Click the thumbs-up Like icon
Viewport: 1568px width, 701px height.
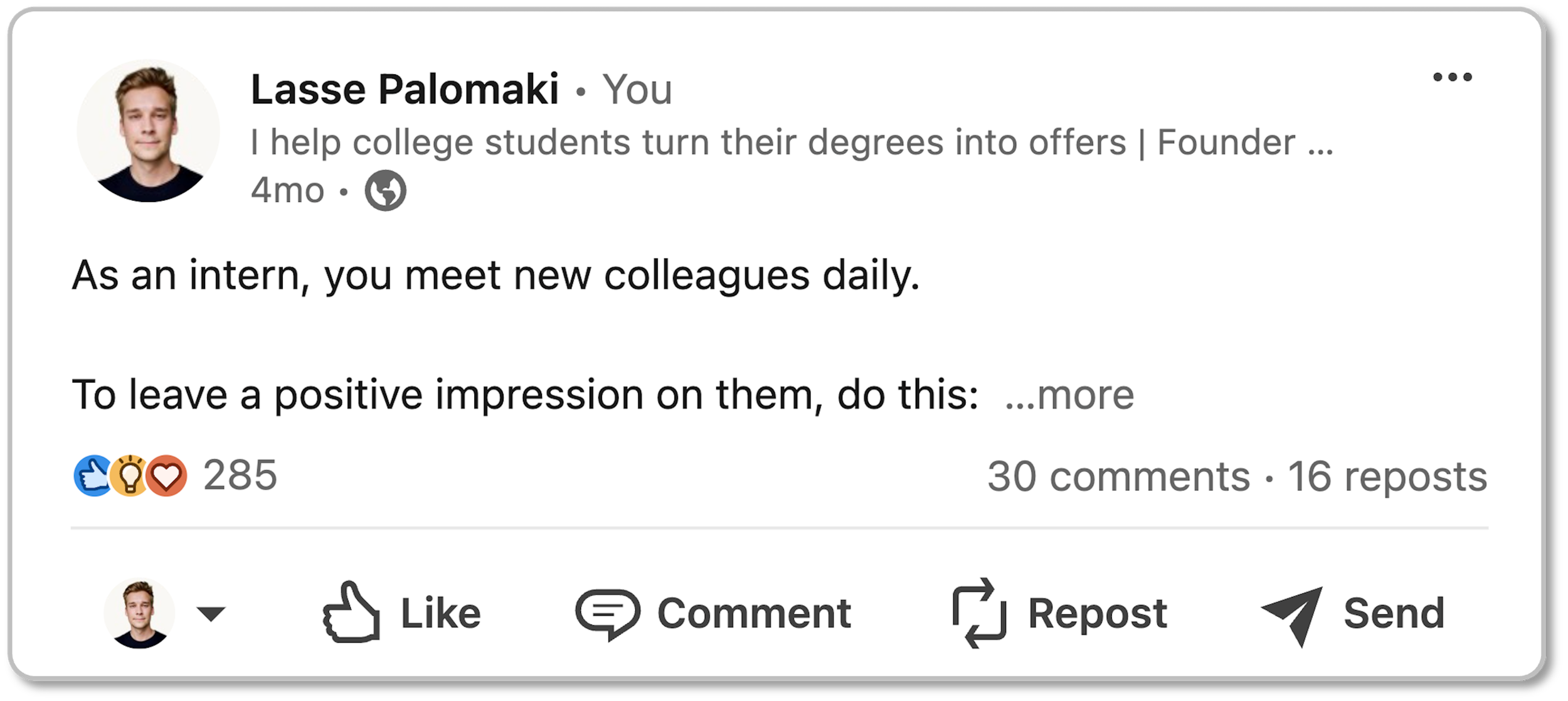pyautogui.click(x=351, y=613)
